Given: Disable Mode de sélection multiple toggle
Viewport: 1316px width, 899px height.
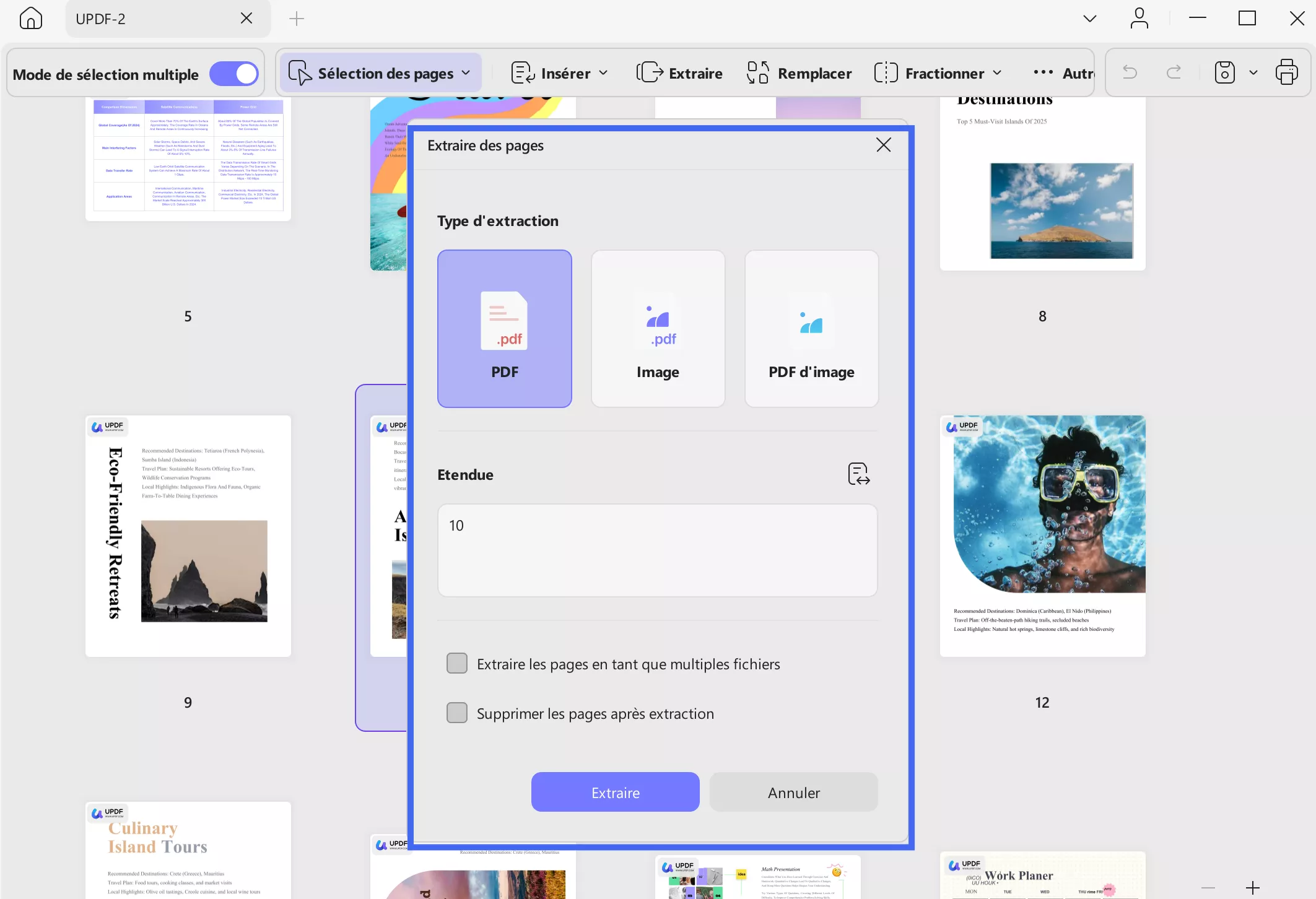Looking at the screenshot, I should click(x=233, y=74).
